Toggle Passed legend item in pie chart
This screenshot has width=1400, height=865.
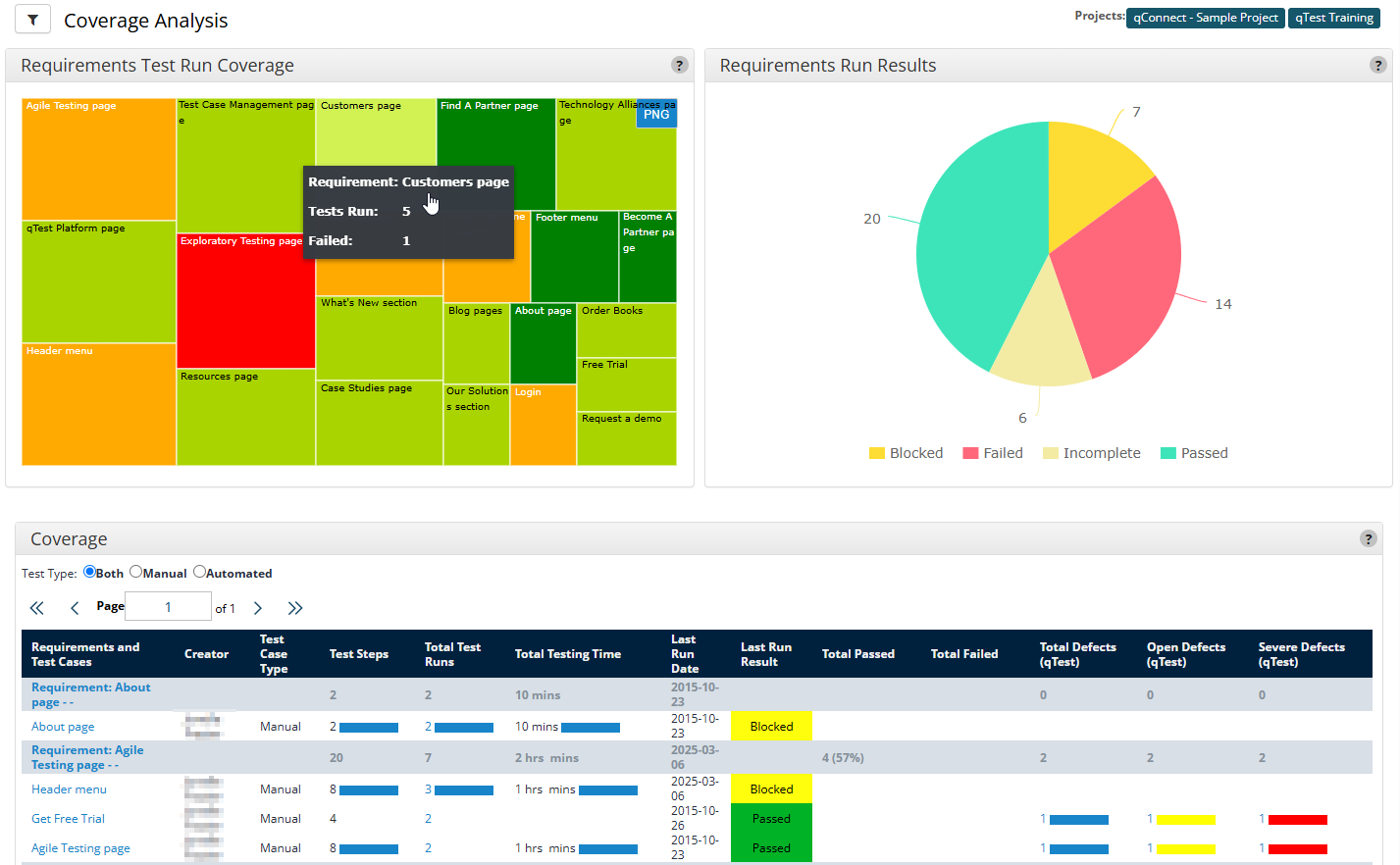pyautogui.click(x=1194, y=453)
